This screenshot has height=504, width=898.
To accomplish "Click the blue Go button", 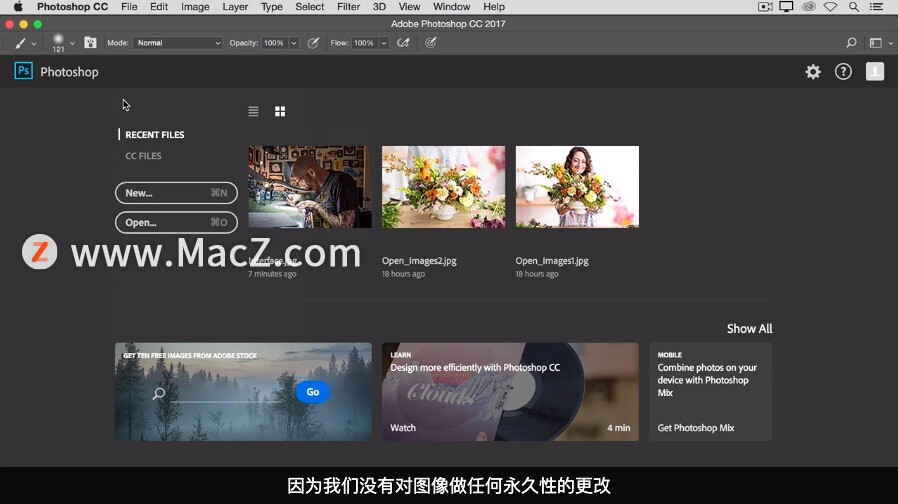I will click(x=313, y=392).
